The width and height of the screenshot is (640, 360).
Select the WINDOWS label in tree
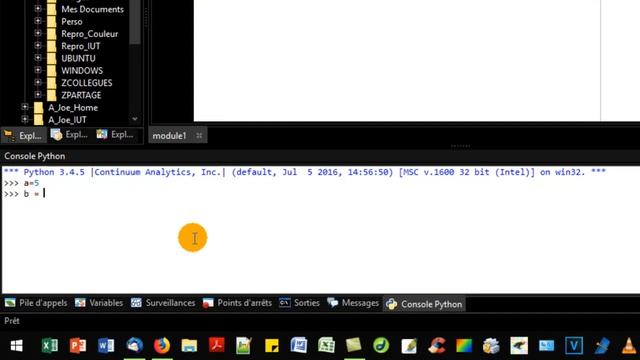[82, 71]
